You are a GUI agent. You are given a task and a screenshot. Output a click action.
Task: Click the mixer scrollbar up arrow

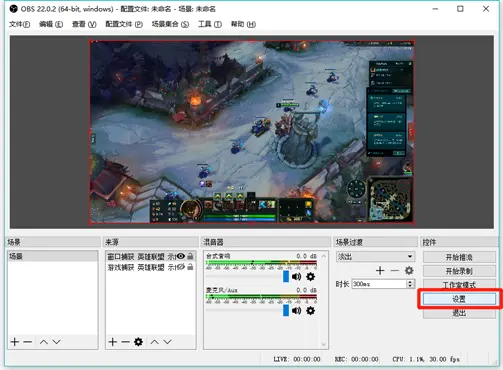(x=323, y=256)
